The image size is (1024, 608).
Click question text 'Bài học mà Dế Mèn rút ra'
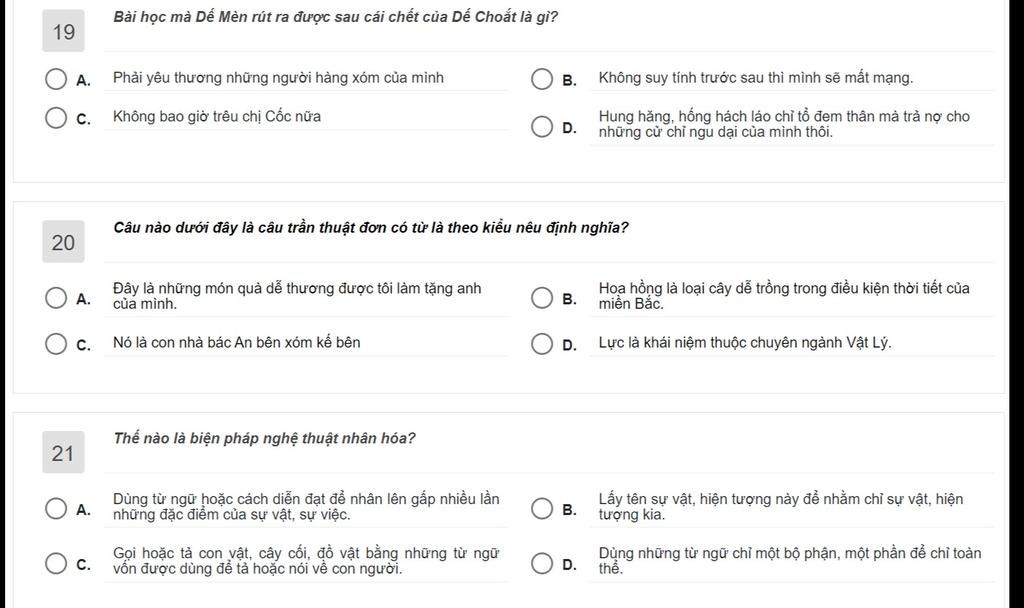[x=336, y=17]
